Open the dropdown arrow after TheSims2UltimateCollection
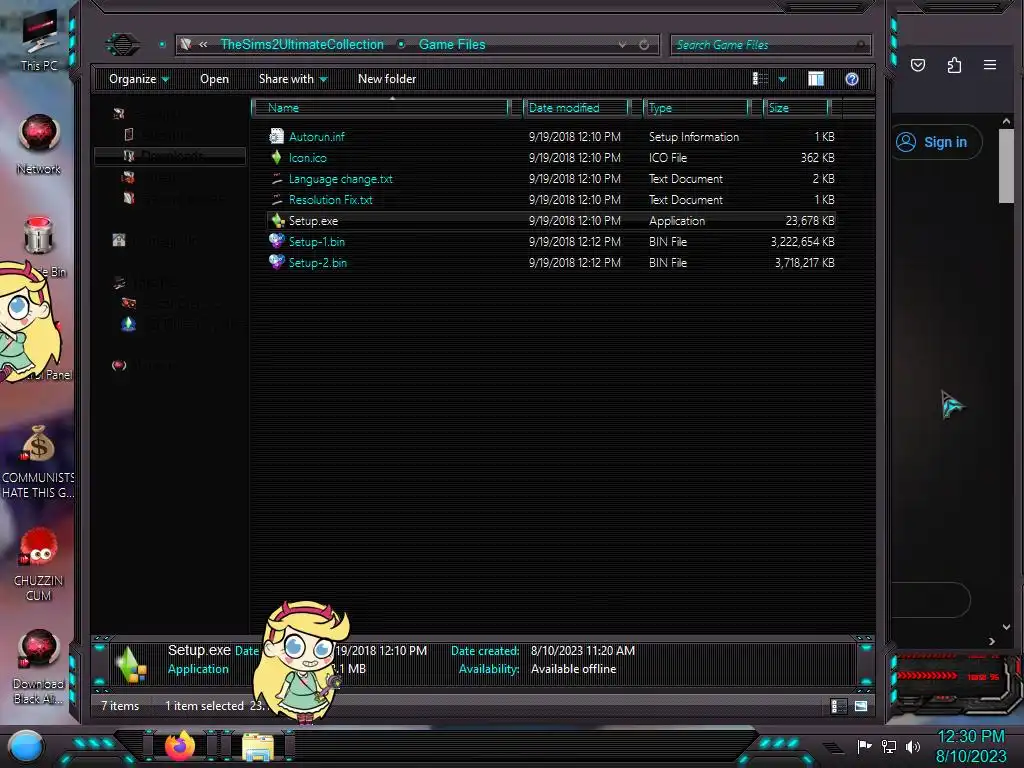This screenshot has height=768, width=1024. click(401, 44)
